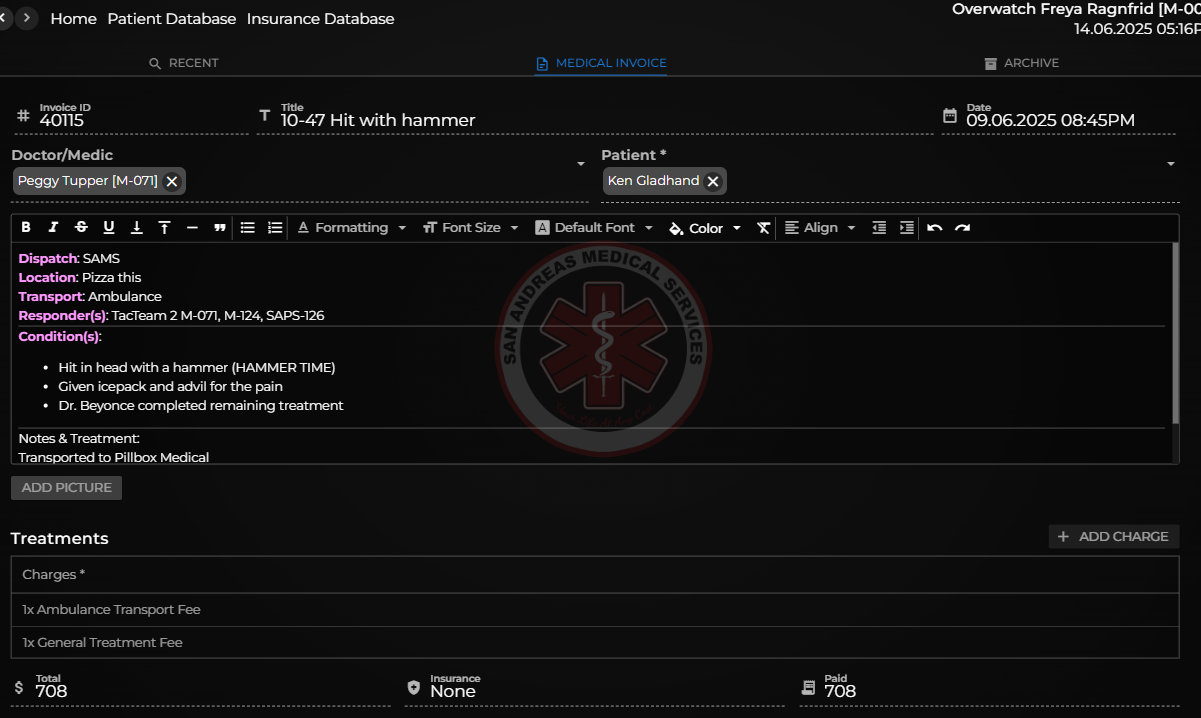This screenshot has height=718, width=1201.
Task: Toggle bold formatting in the editor toolbar
Action: (26, 228)
